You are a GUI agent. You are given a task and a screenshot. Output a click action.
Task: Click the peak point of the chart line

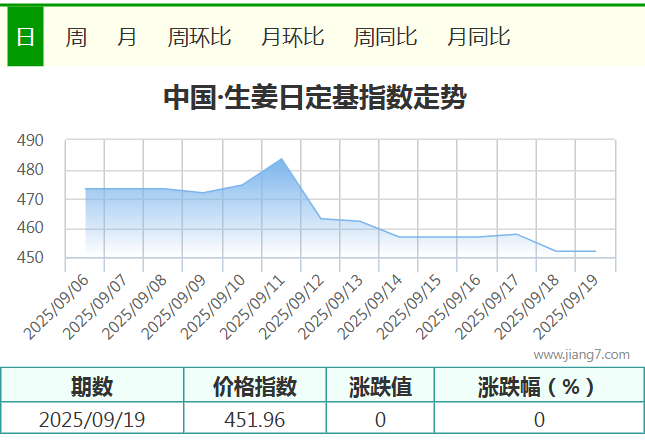click(x=281, y=159)
